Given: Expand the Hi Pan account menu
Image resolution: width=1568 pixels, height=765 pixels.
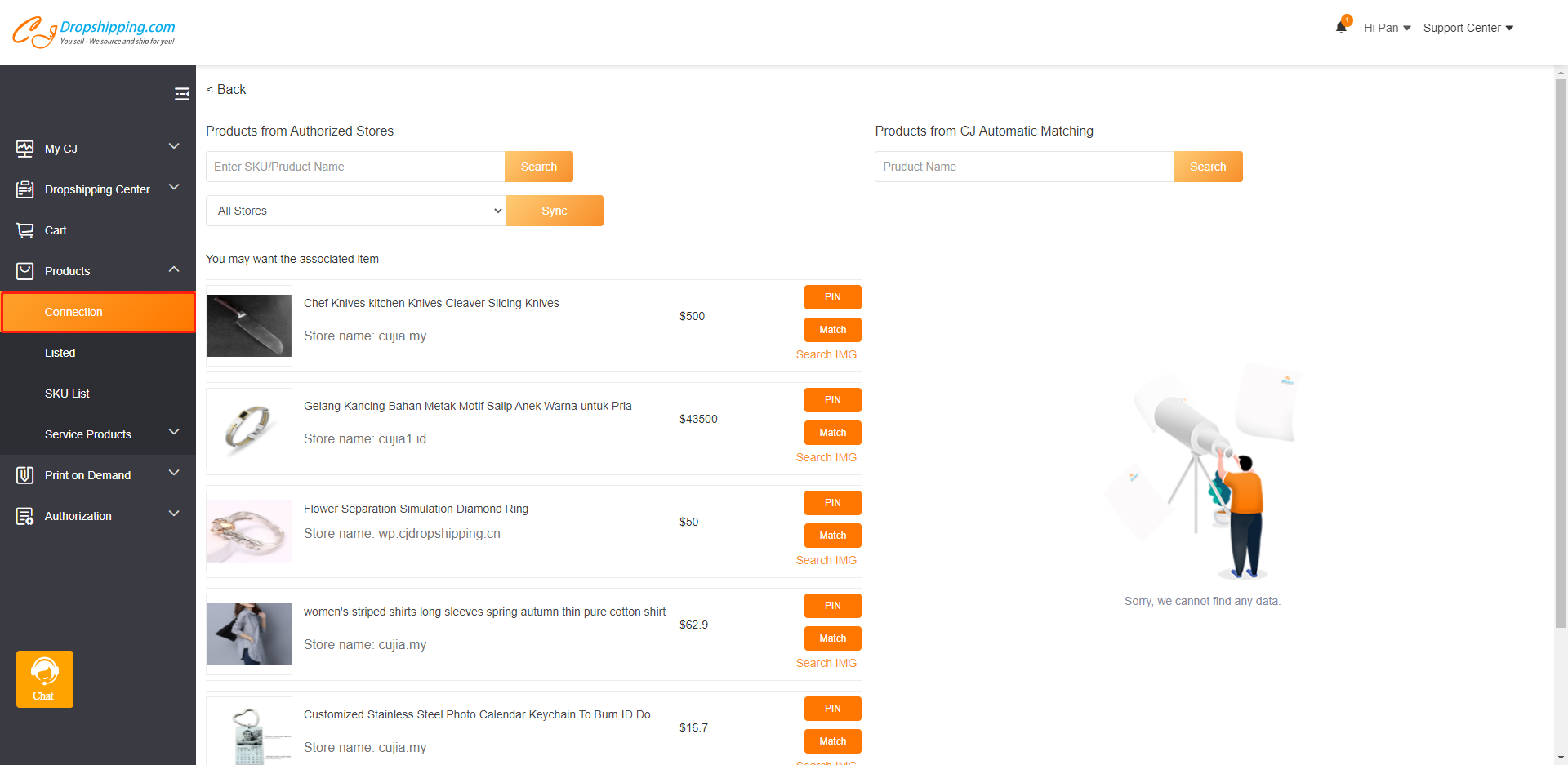Looking at the screenshot, I should click(x=1387, y=28).
